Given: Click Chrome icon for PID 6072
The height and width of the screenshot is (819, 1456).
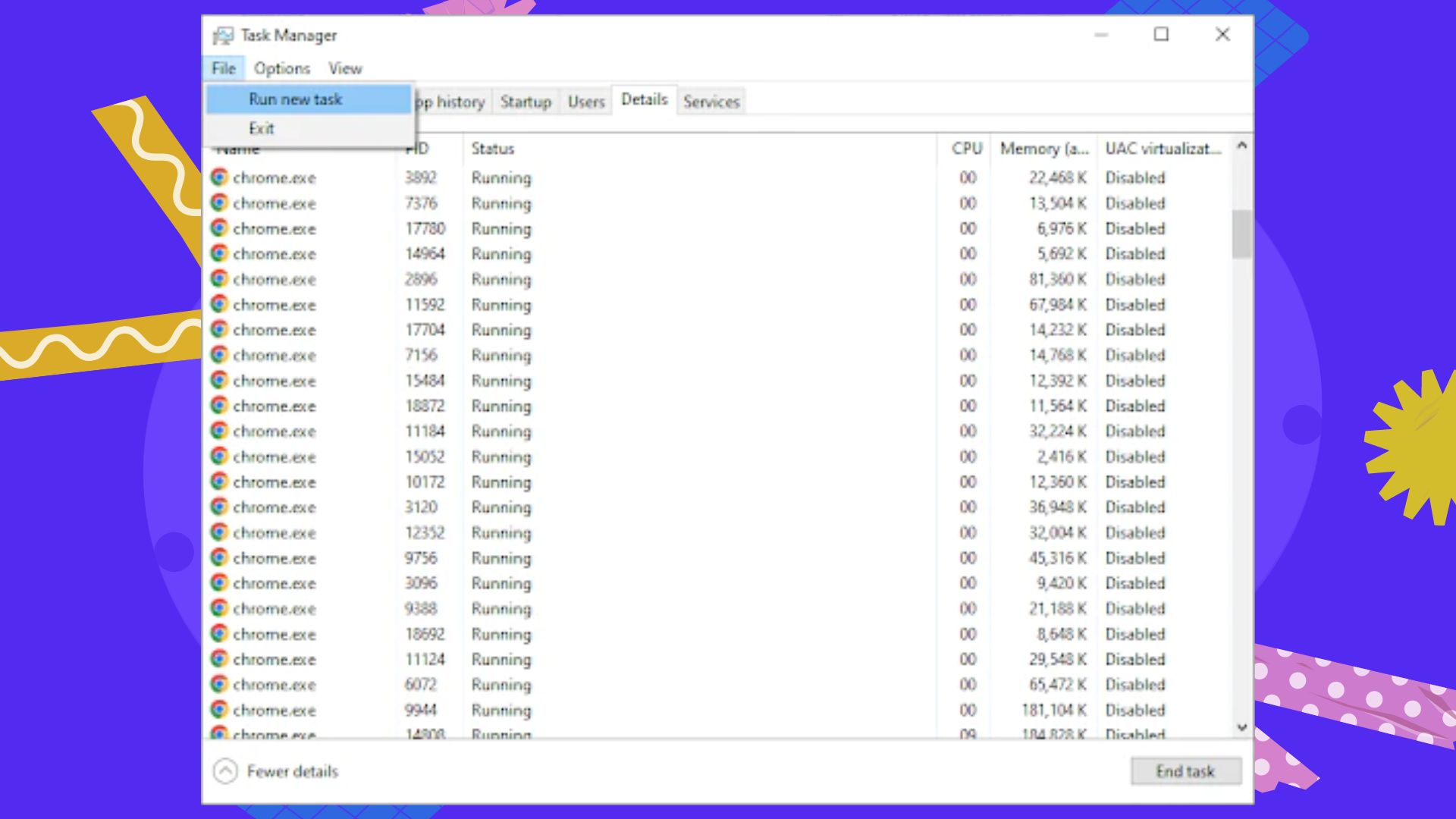Looking at the screenshot, I should [x=219, y=684].
